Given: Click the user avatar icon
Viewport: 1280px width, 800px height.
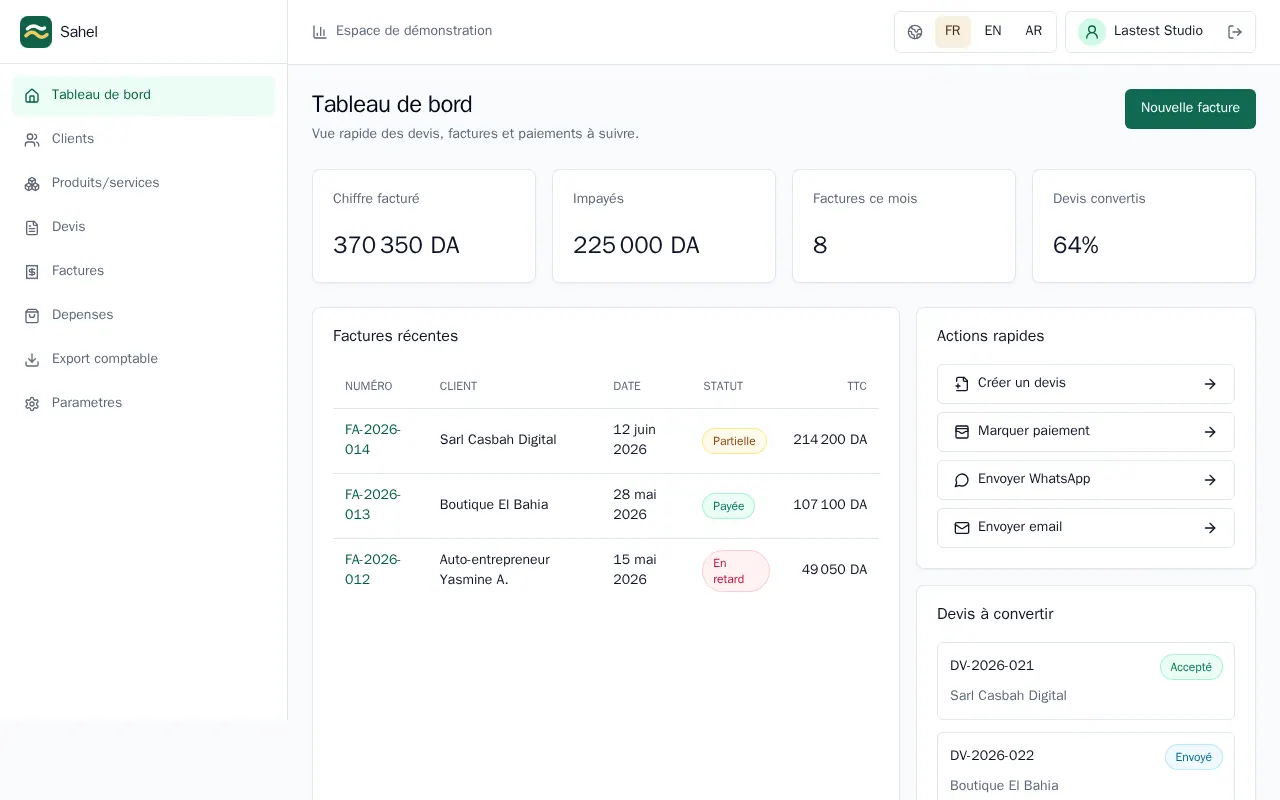Looking at the screenshot, I should [1092, 32].
